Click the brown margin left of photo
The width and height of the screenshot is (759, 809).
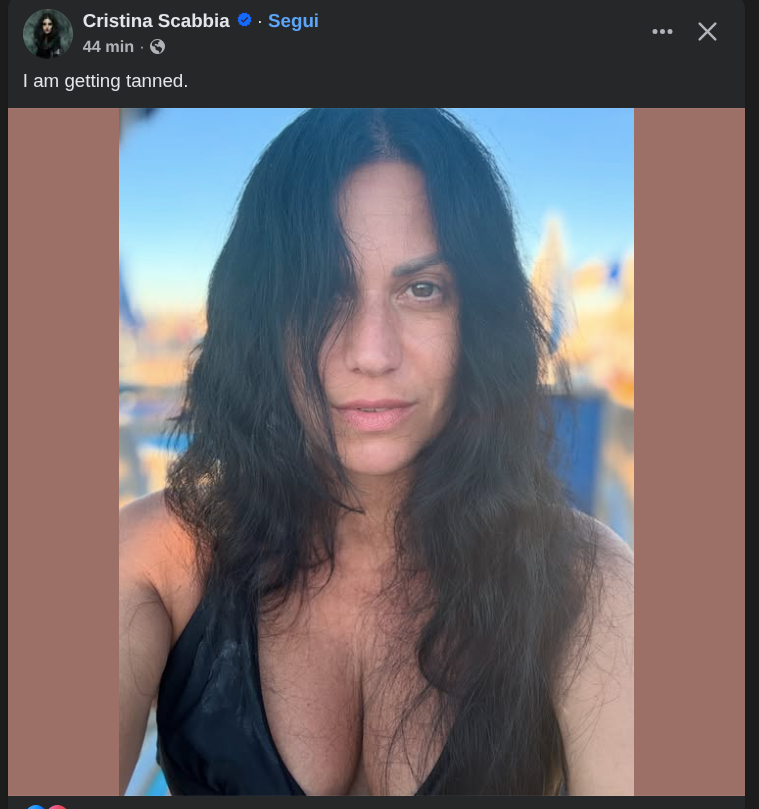pos(63,451)
